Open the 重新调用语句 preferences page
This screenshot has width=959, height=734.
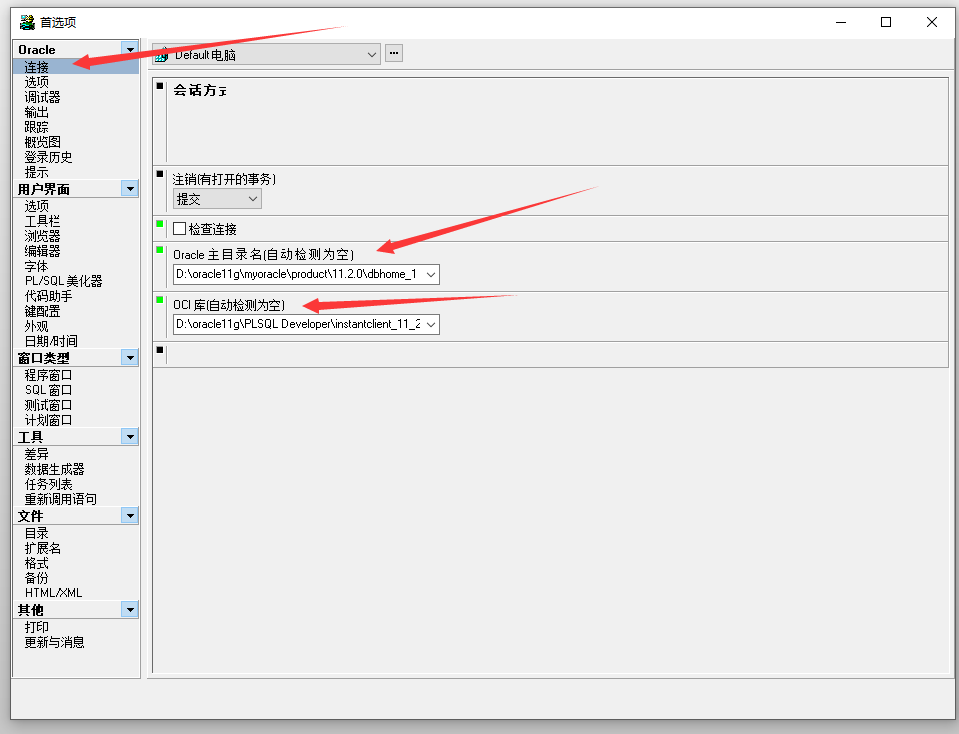[x=61, y=499]
